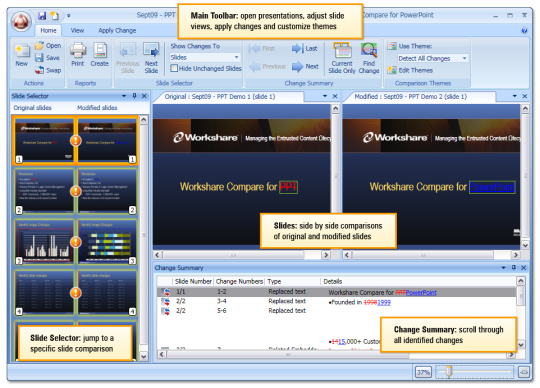
Task: Click the help question mark icon
Action: tap(524, 31)
